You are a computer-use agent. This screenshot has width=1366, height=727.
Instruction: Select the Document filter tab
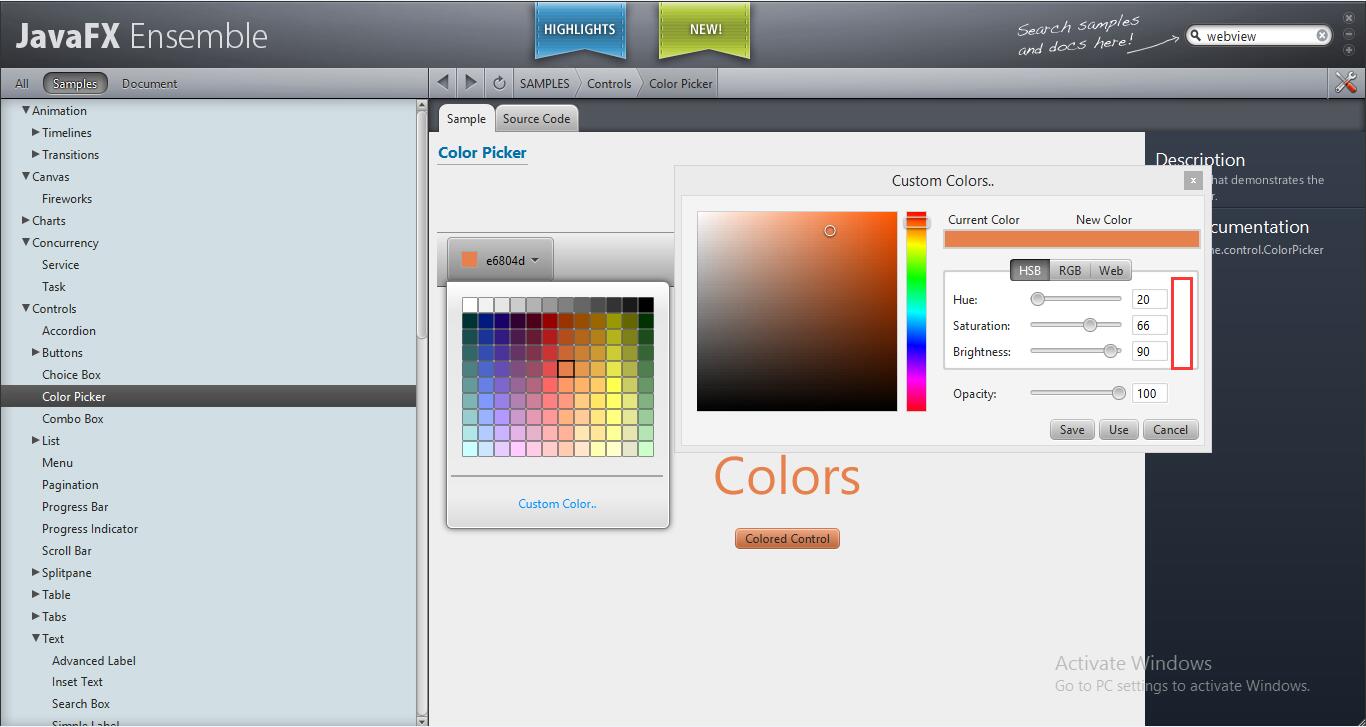pyautogui.click(x=149, y=84)
